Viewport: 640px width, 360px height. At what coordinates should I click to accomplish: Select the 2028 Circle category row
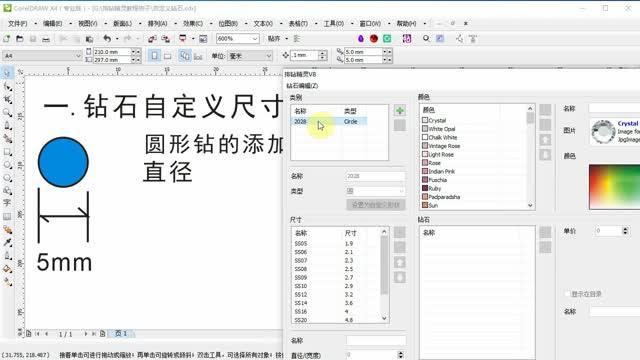point(330,121)
